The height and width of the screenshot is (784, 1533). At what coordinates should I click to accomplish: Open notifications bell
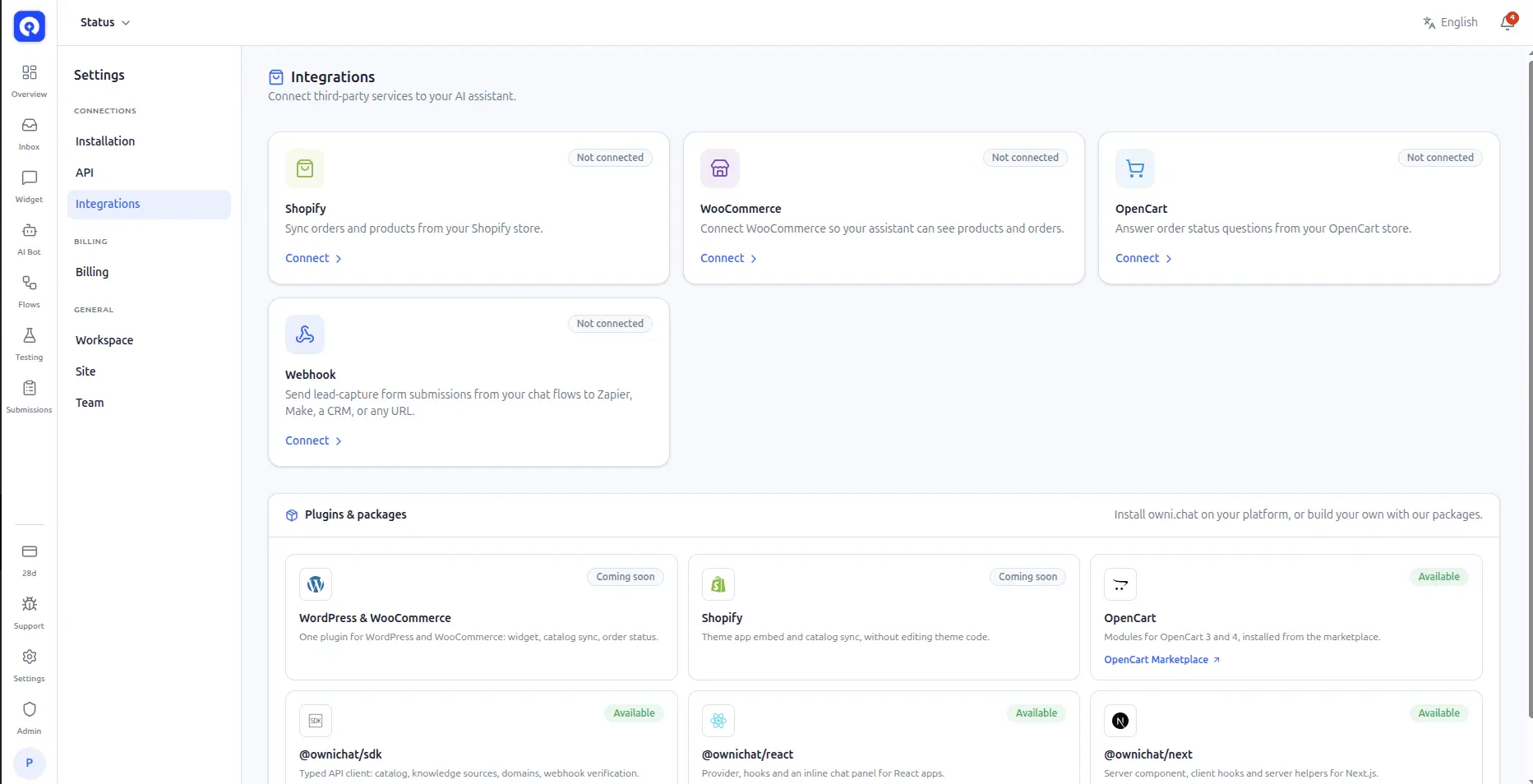click(1508, 22)
